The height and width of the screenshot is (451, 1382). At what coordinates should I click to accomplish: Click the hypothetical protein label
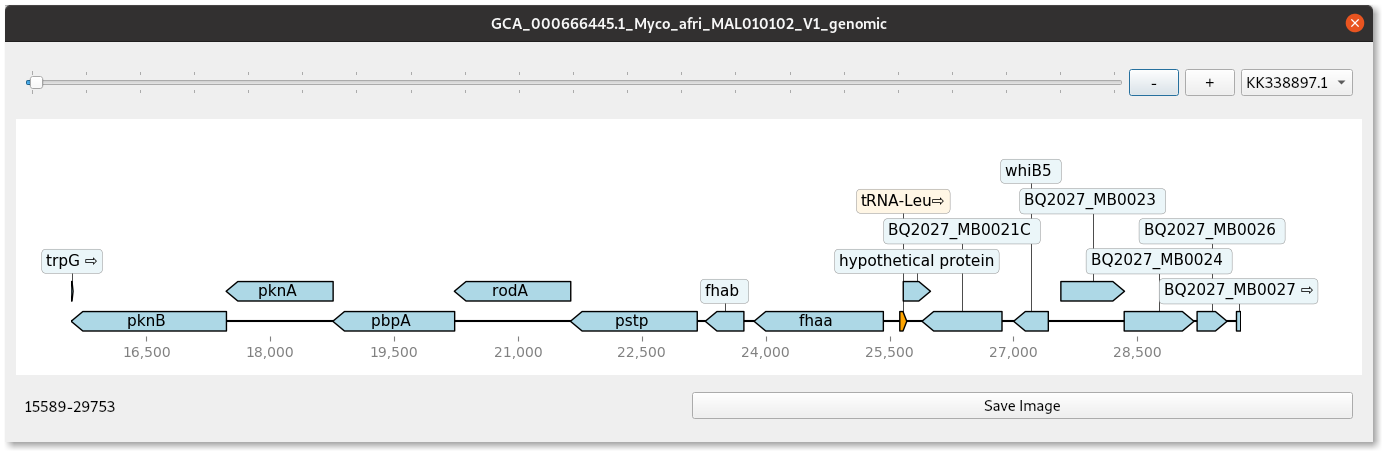coord(917,261)
